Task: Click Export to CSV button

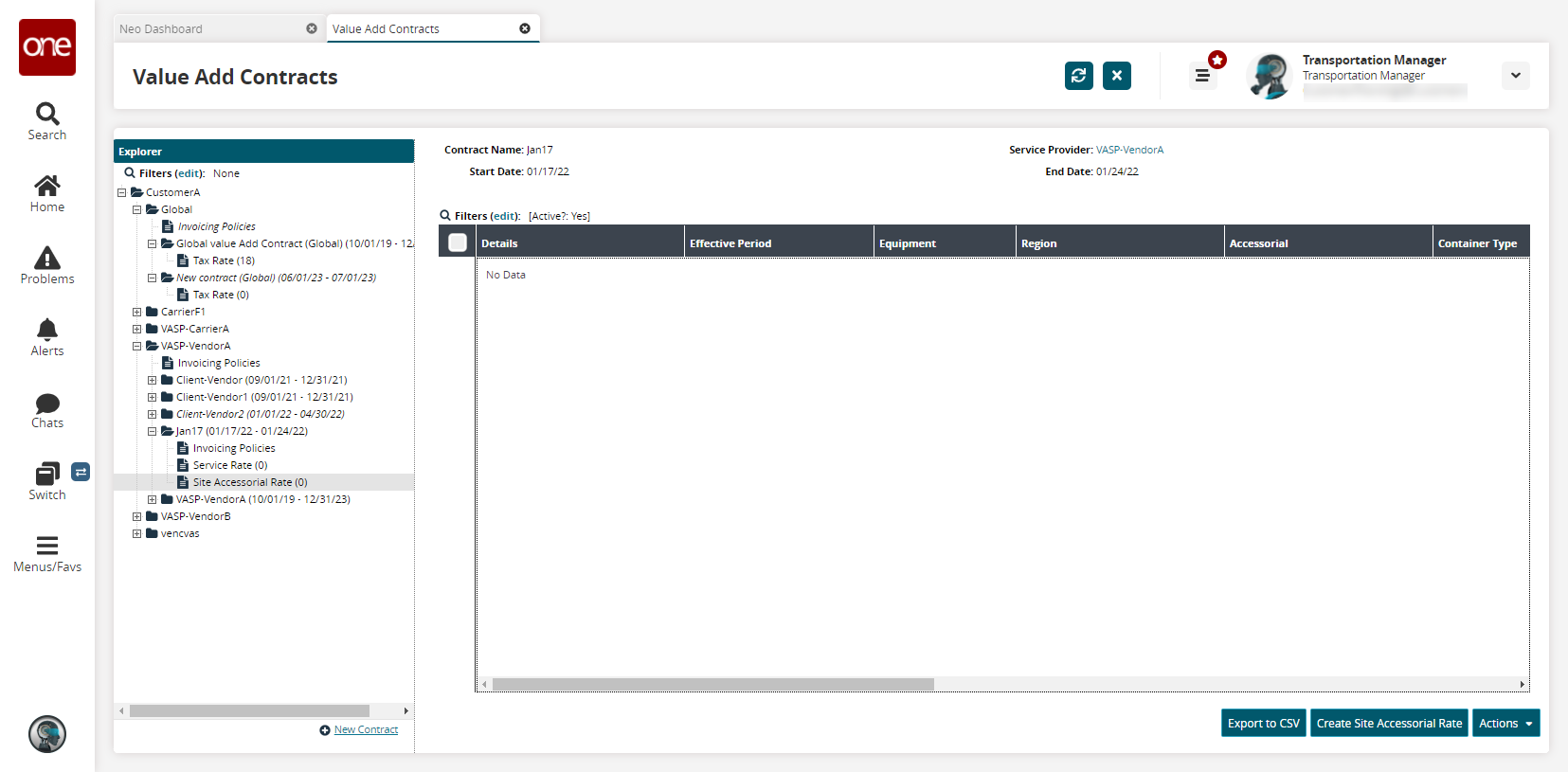Action: pyautogui.click(x=1264, y=723)
